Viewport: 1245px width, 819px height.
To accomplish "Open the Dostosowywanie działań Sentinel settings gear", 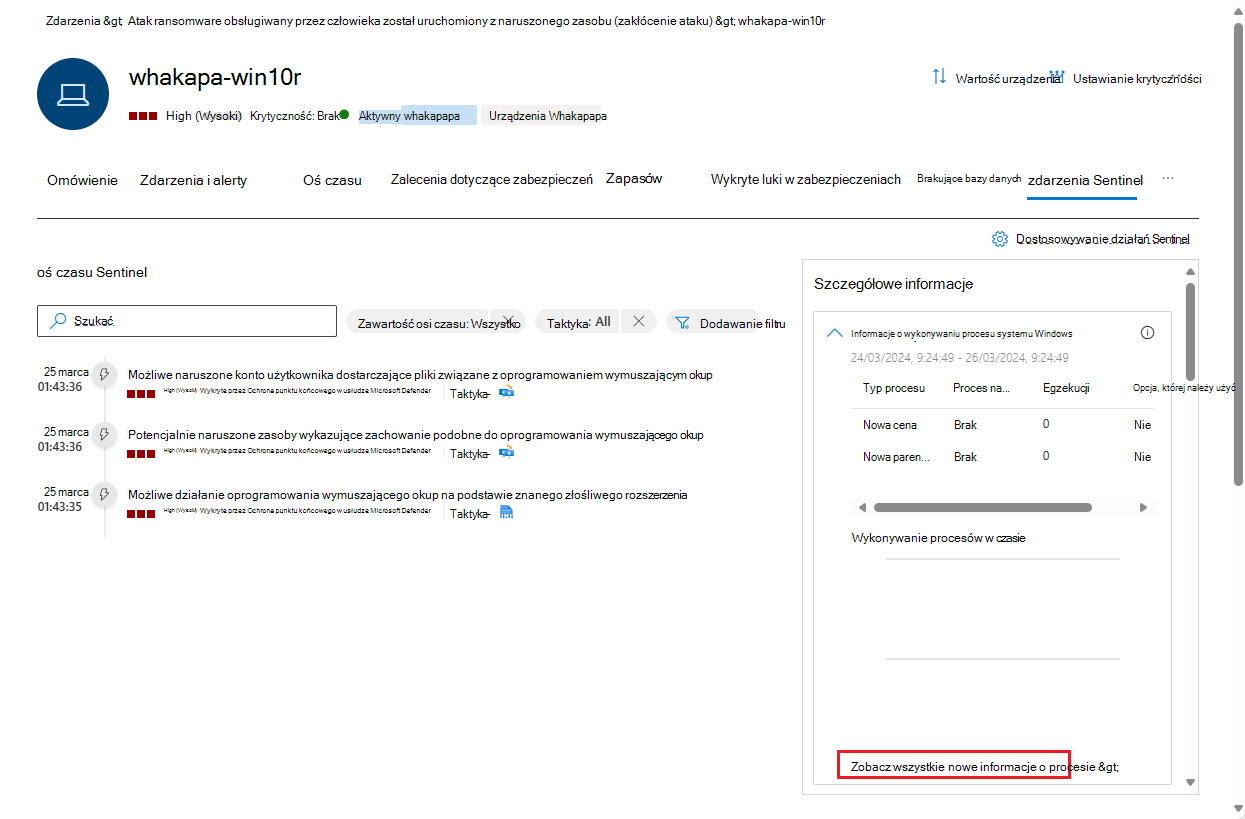I will pyautogui.click(x=999, y=239).
